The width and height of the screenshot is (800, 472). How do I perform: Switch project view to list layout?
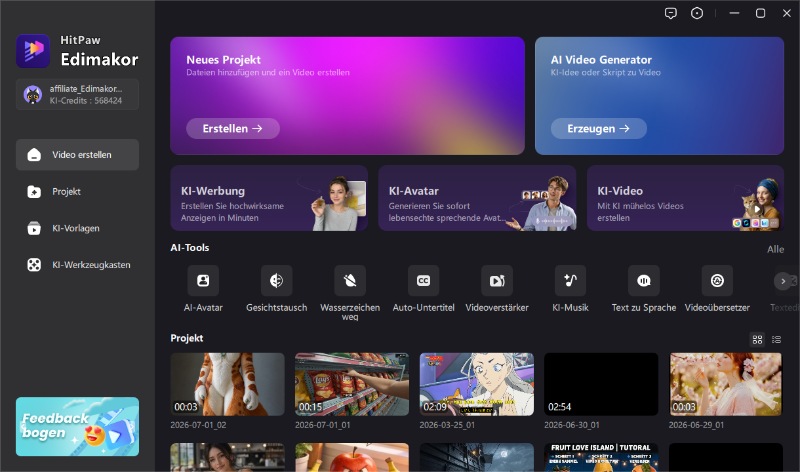coord(777,339)
